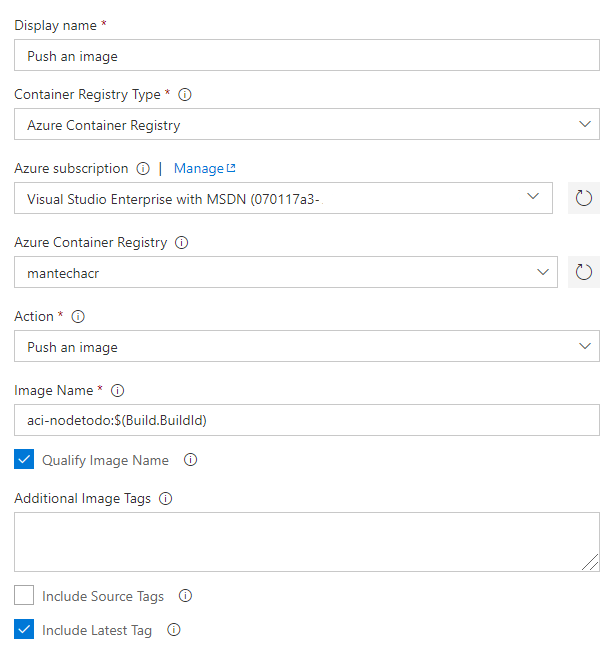The width and height of the screenshot is (611, 647).
Task: Click info icon beside Azure Container Registry label
Action: 182,242
